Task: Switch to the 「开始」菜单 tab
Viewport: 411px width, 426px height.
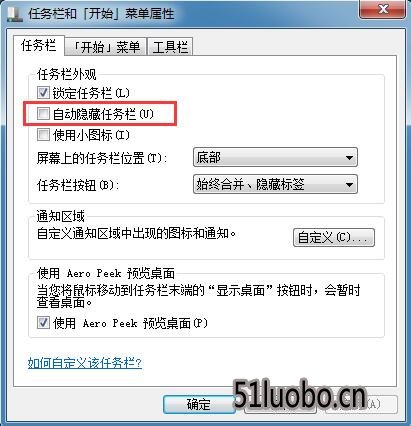Action: pyautogui.click(x=106, y=47)
